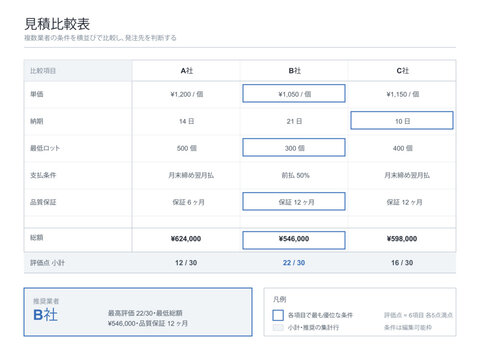480x360 pixels.
Task: Click legend note 条件は編集可能枠
Action: coord(408,327)
